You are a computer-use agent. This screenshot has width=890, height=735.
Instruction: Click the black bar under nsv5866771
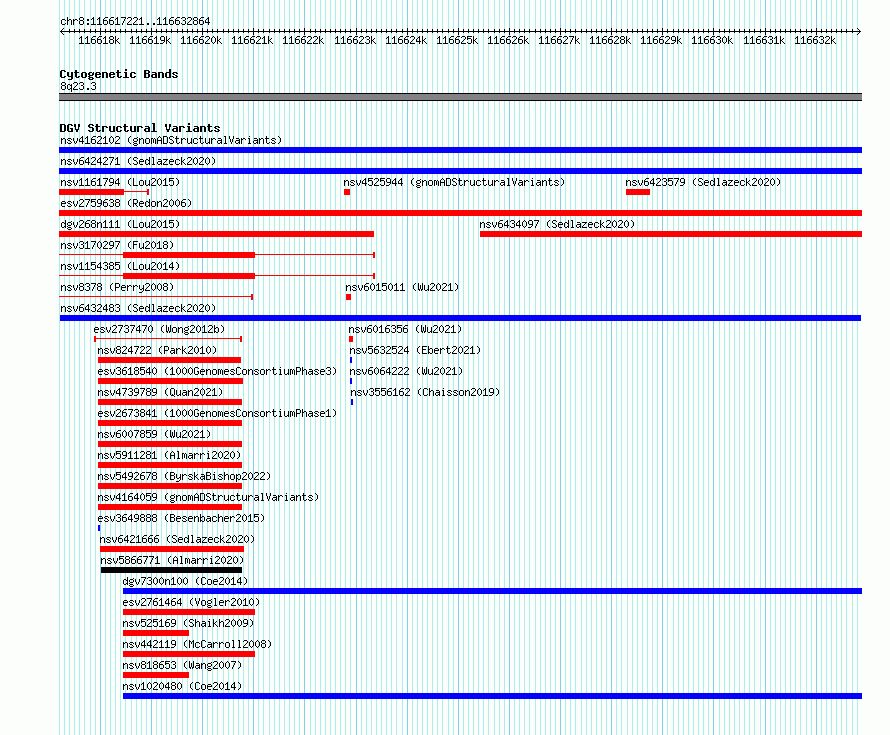tap(171, 570)
